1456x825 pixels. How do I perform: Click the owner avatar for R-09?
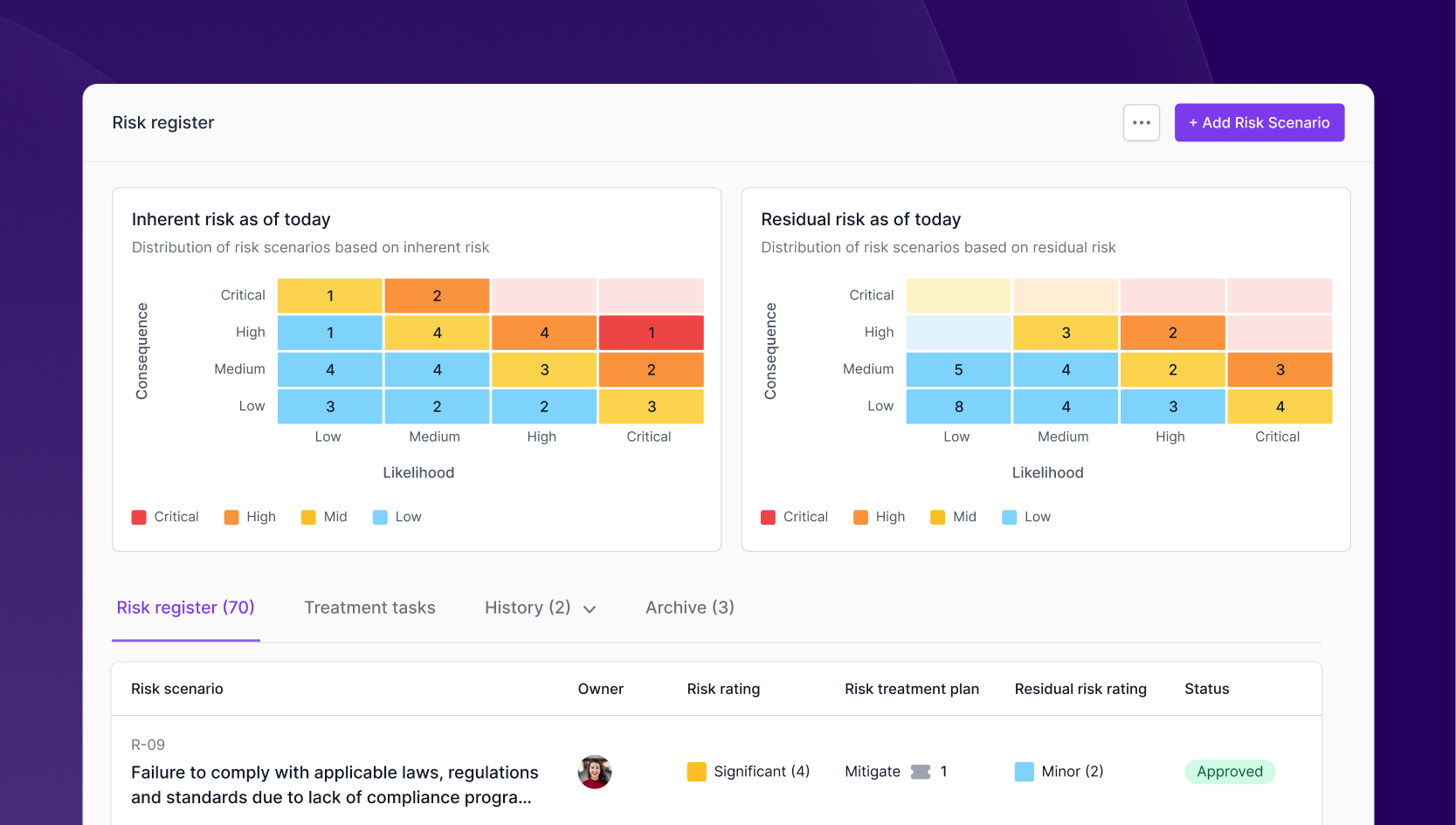(595, 772)
